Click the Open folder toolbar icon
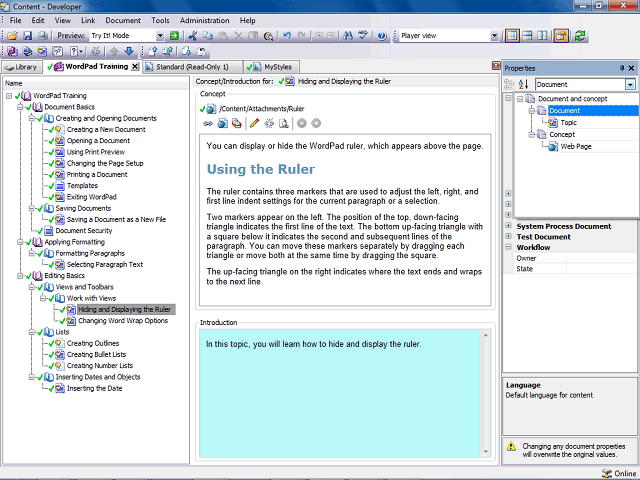 point(12,36)
